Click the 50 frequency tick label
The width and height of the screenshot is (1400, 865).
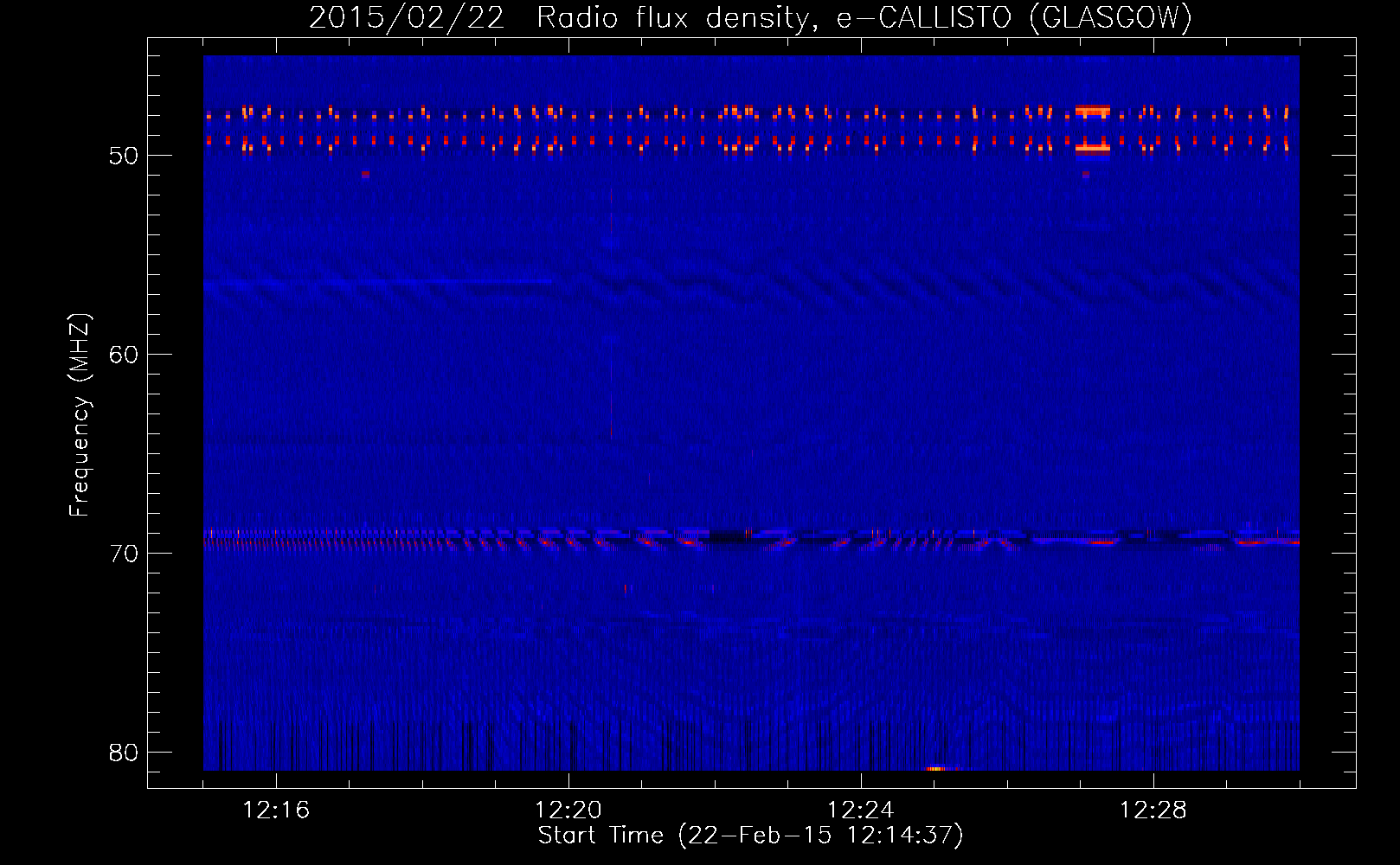click(124, 157)
